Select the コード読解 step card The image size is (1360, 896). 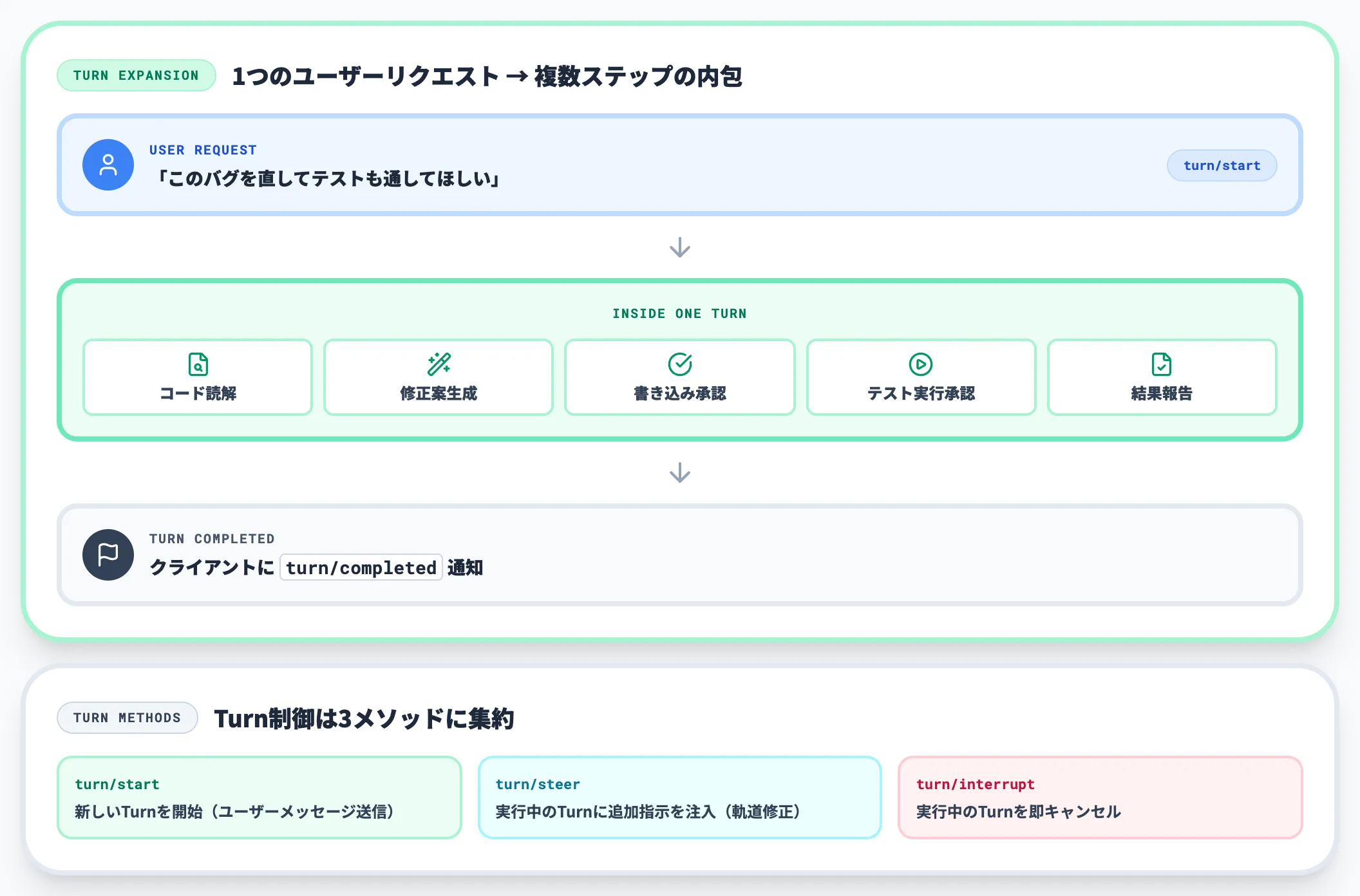click(198, 377)
